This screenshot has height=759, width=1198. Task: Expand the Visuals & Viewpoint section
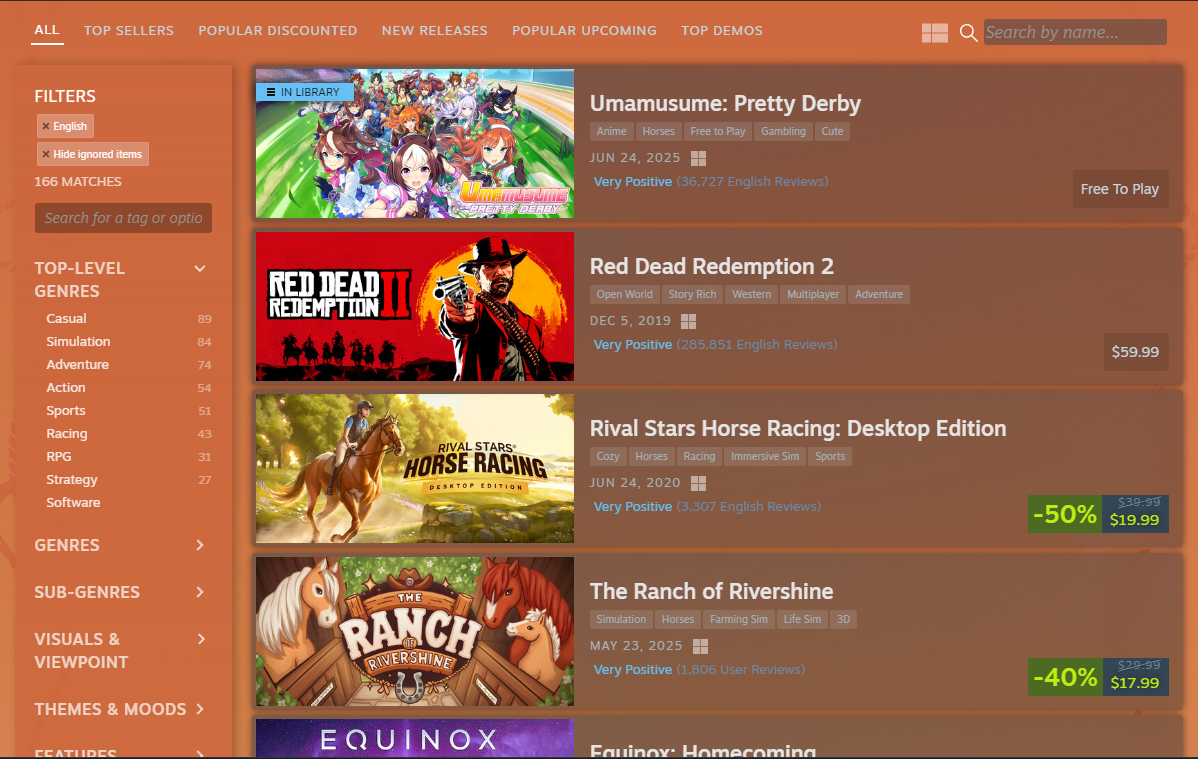200,639
